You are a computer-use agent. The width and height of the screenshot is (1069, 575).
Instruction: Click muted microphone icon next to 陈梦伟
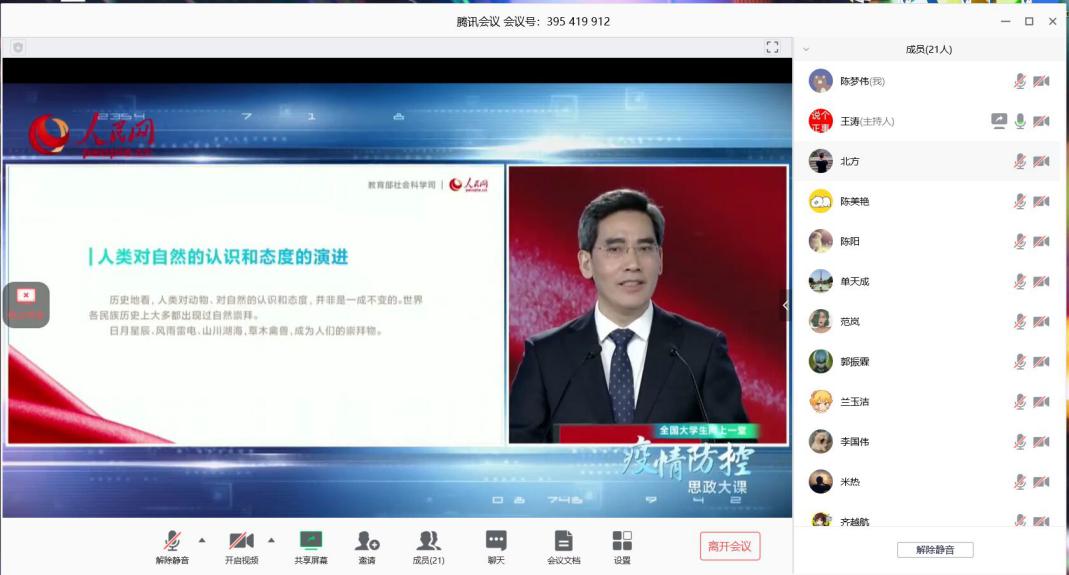click(x=1020, y=81)
